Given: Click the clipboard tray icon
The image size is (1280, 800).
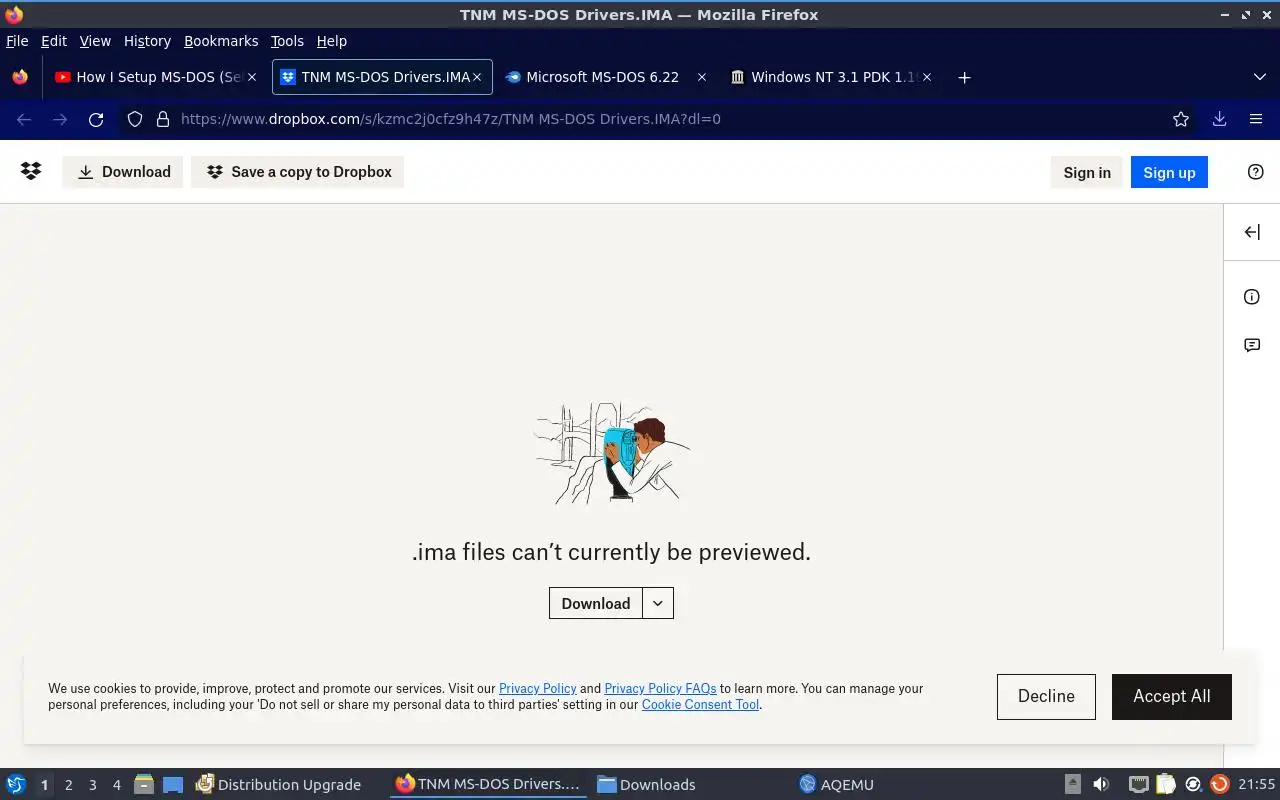Looking at the screenshot, I should 1165,784.
